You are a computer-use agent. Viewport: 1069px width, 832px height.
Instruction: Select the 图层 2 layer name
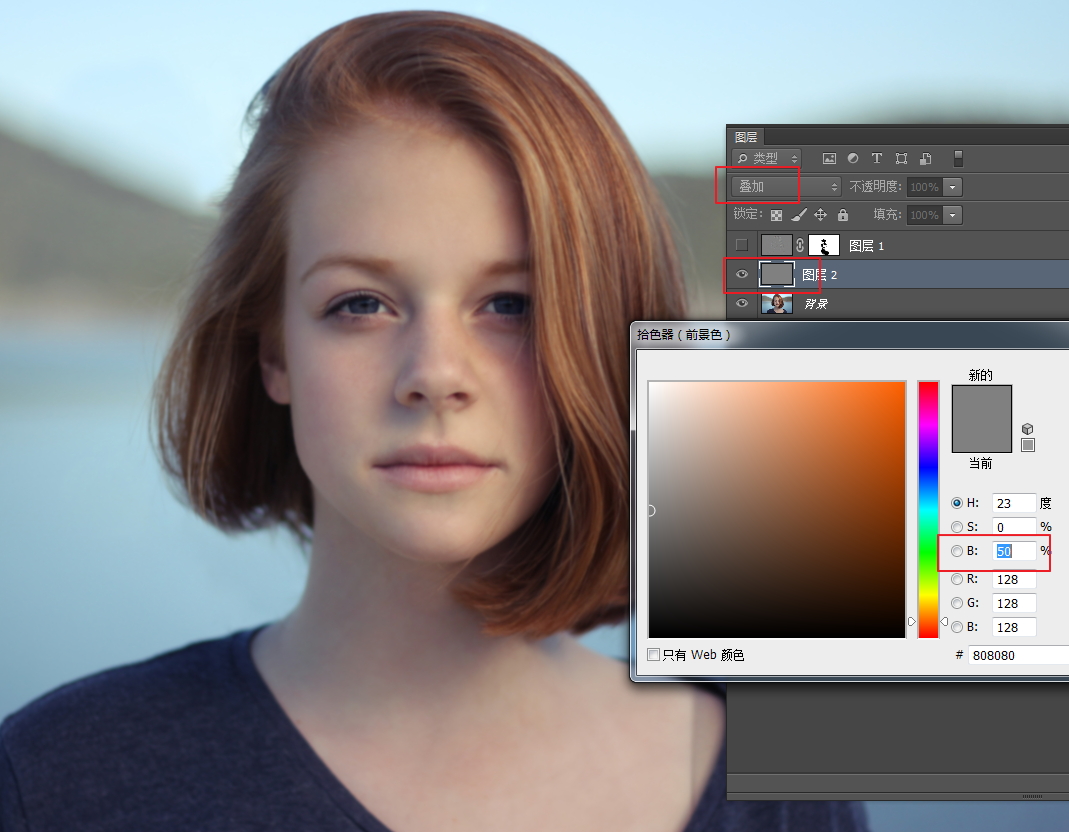819,275
